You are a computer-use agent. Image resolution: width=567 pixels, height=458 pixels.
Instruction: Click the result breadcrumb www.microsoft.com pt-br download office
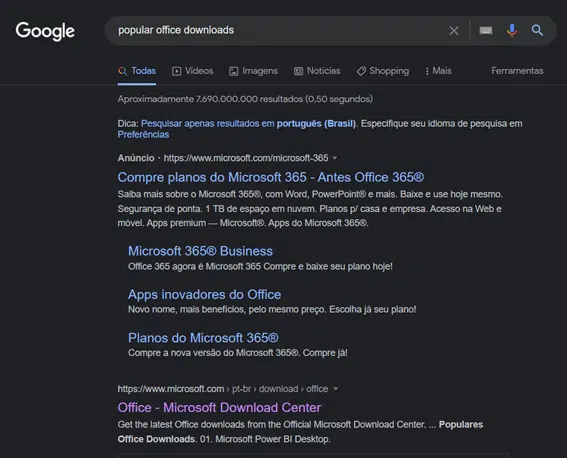[223, 389]
